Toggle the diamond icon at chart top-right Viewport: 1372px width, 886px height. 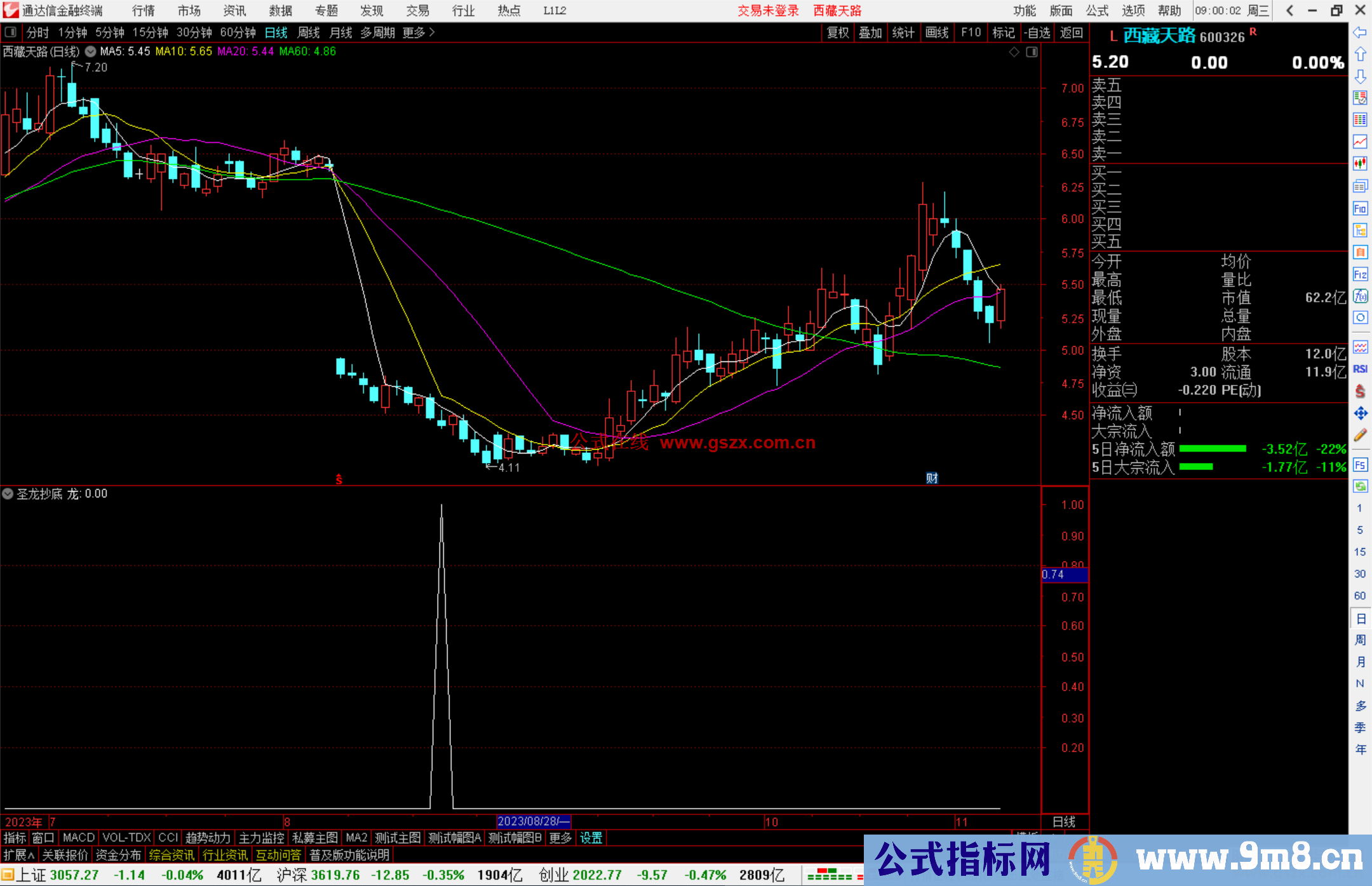[1014, 52]
